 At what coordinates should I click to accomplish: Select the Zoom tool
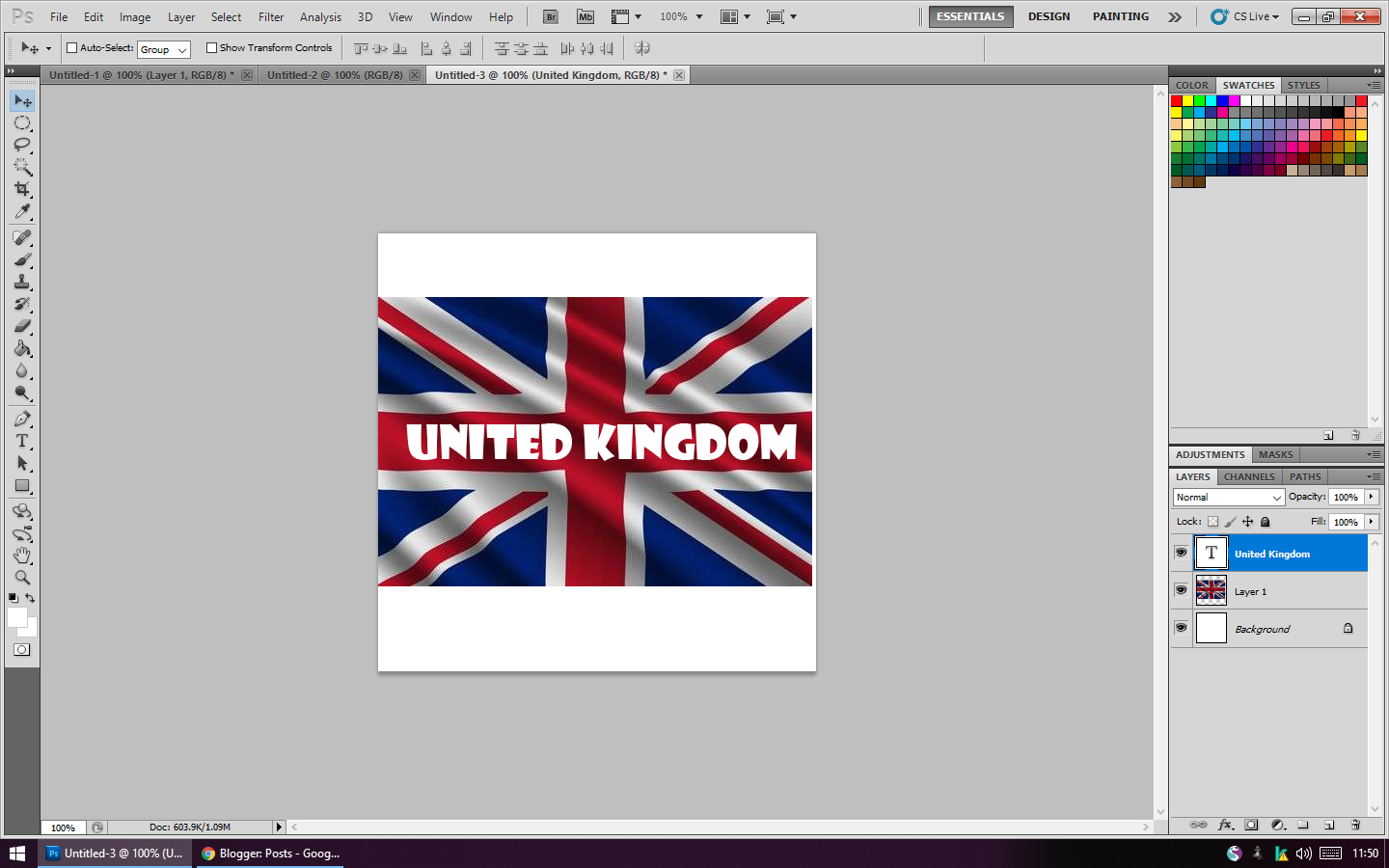click(x=22, y=578)
